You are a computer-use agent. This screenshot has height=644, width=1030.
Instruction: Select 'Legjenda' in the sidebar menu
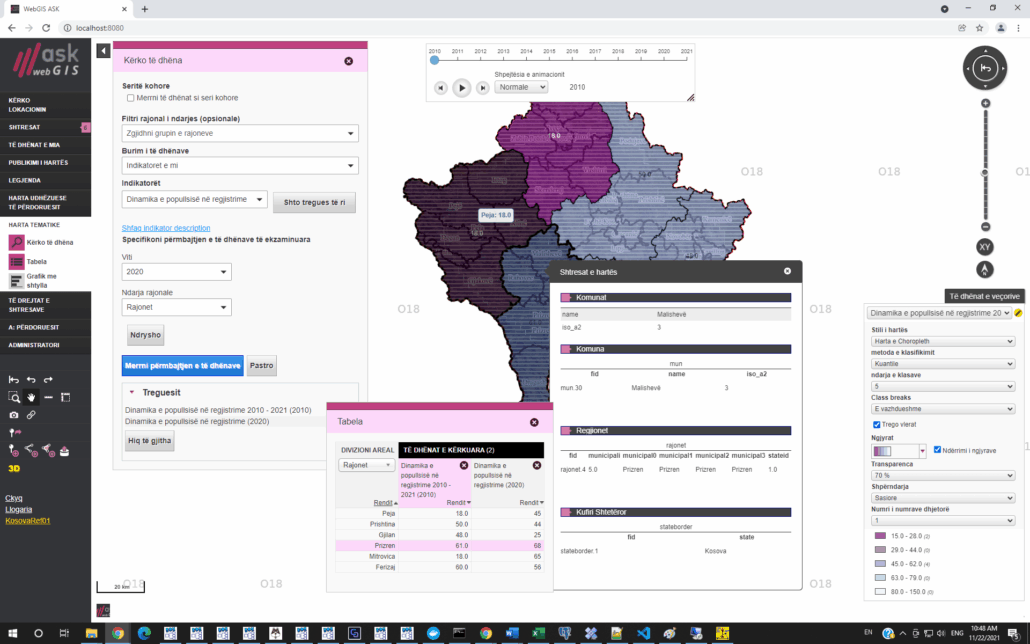pos(25,179)
